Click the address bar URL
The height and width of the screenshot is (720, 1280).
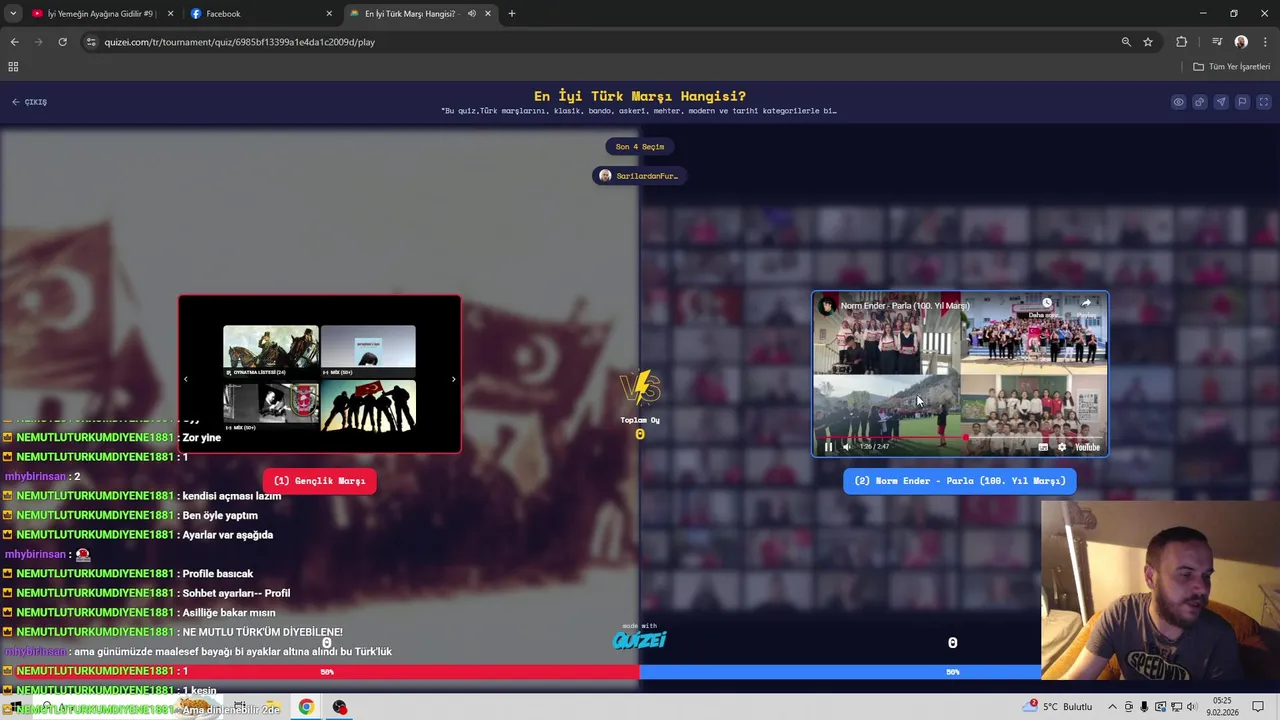click(240, 42)
